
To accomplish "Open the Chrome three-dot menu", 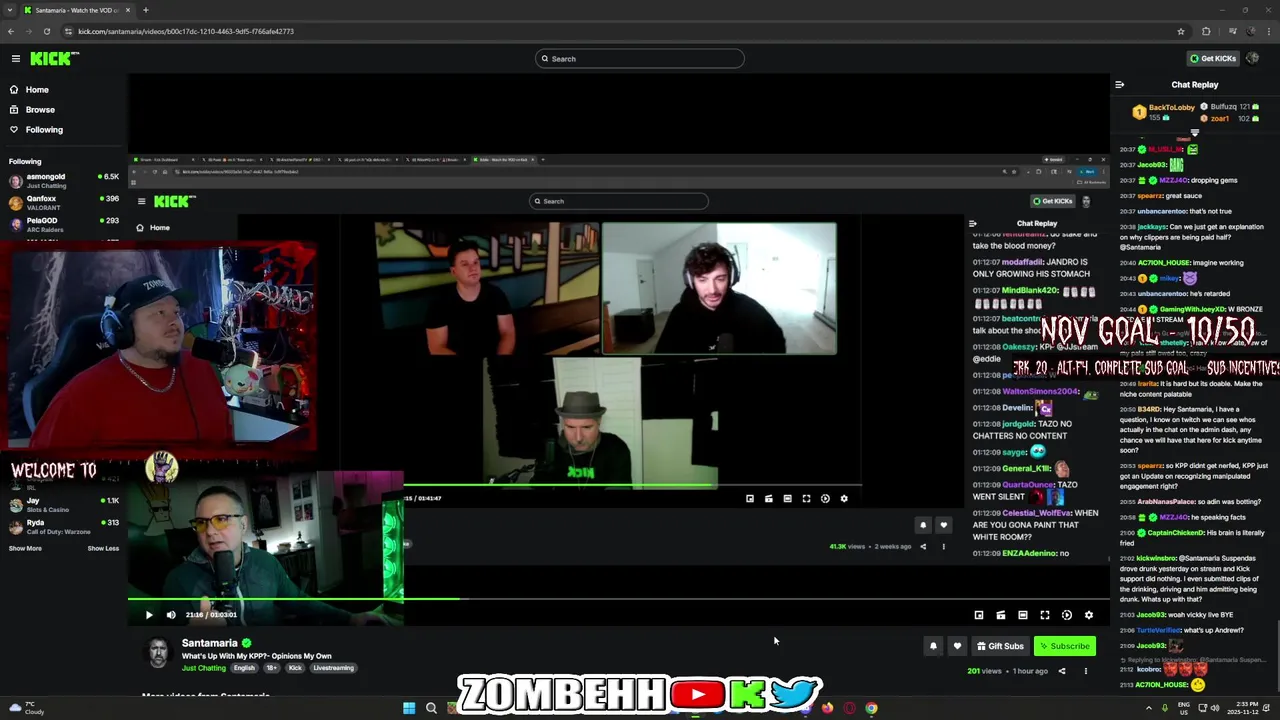I will click(x=1267, y=31).
